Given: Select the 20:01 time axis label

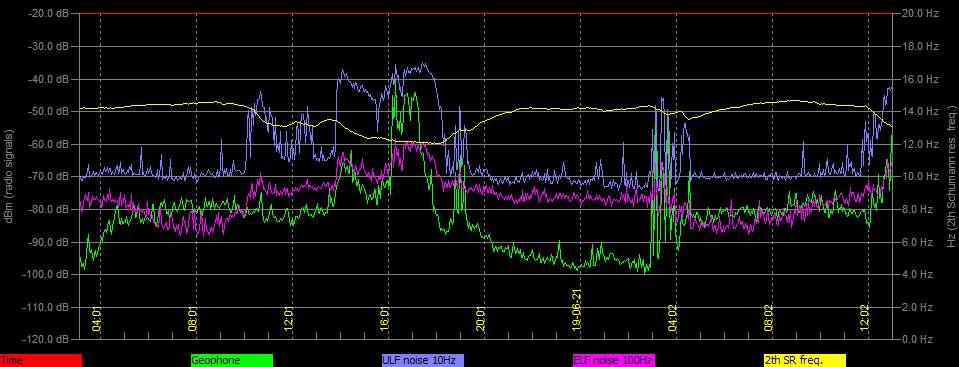Looking at the screenshot, I should (x=481, y=319).
